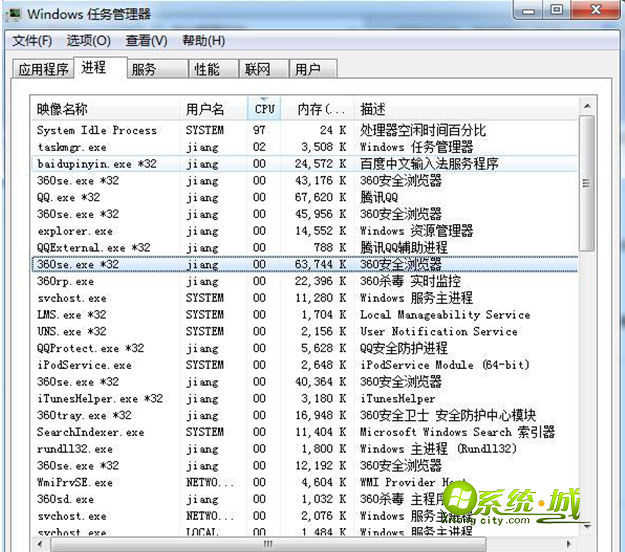Sort by CPU column header
This screenshot has width=625, height=552.
[x=264, y=108]
